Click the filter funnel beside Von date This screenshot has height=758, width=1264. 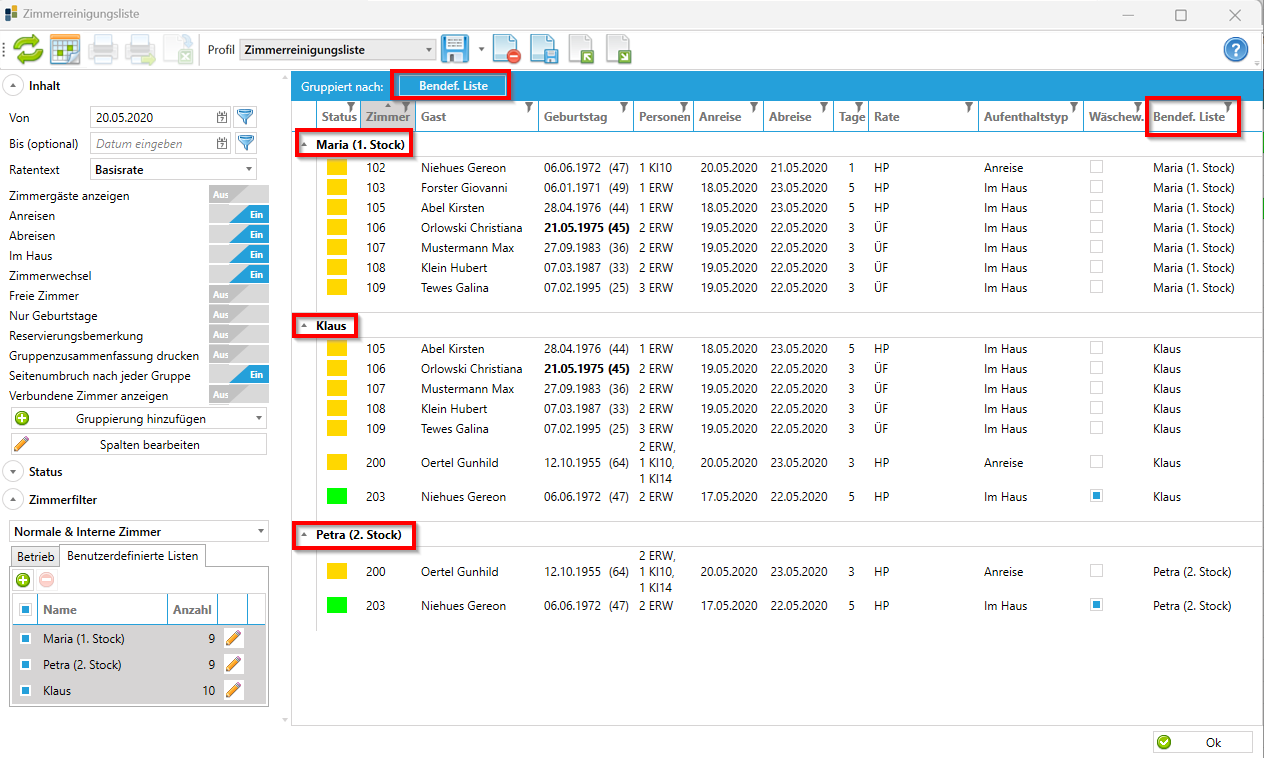(245, 117)
